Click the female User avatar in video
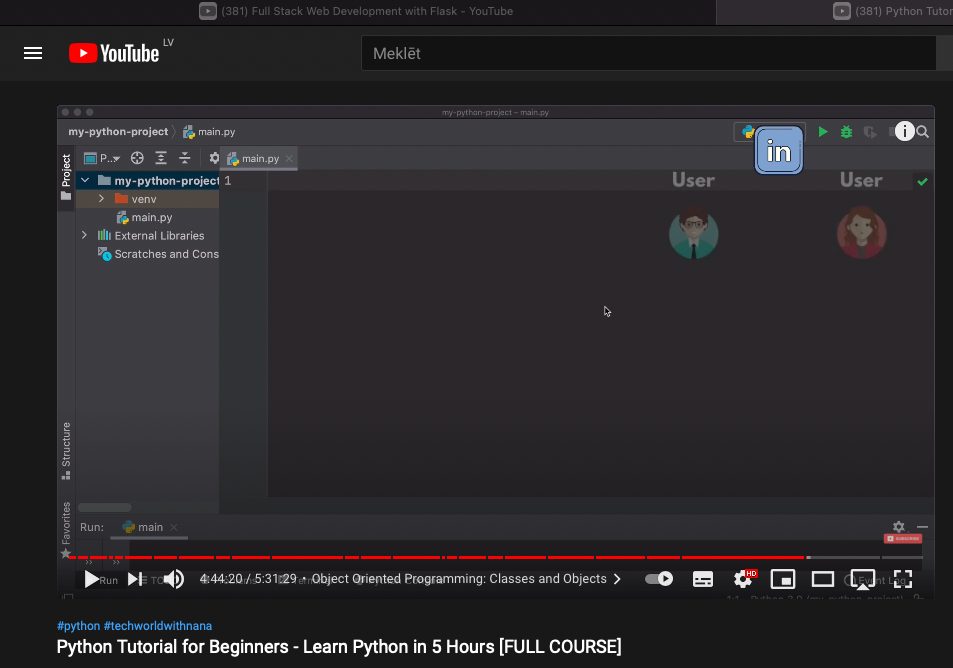The width and height of the screenshot is (953, 668). point(861,233)
